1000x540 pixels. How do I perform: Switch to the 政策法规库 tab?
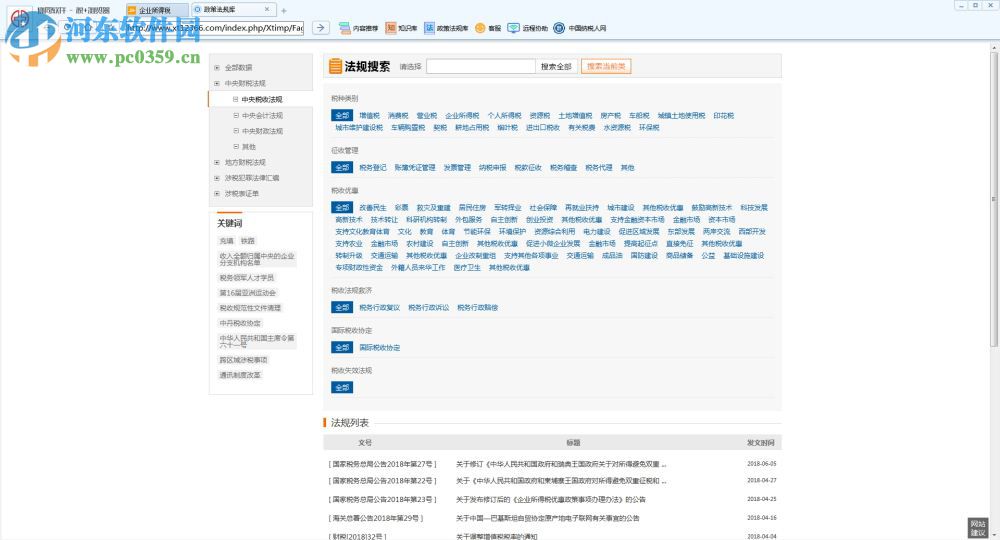pos(233,10)
